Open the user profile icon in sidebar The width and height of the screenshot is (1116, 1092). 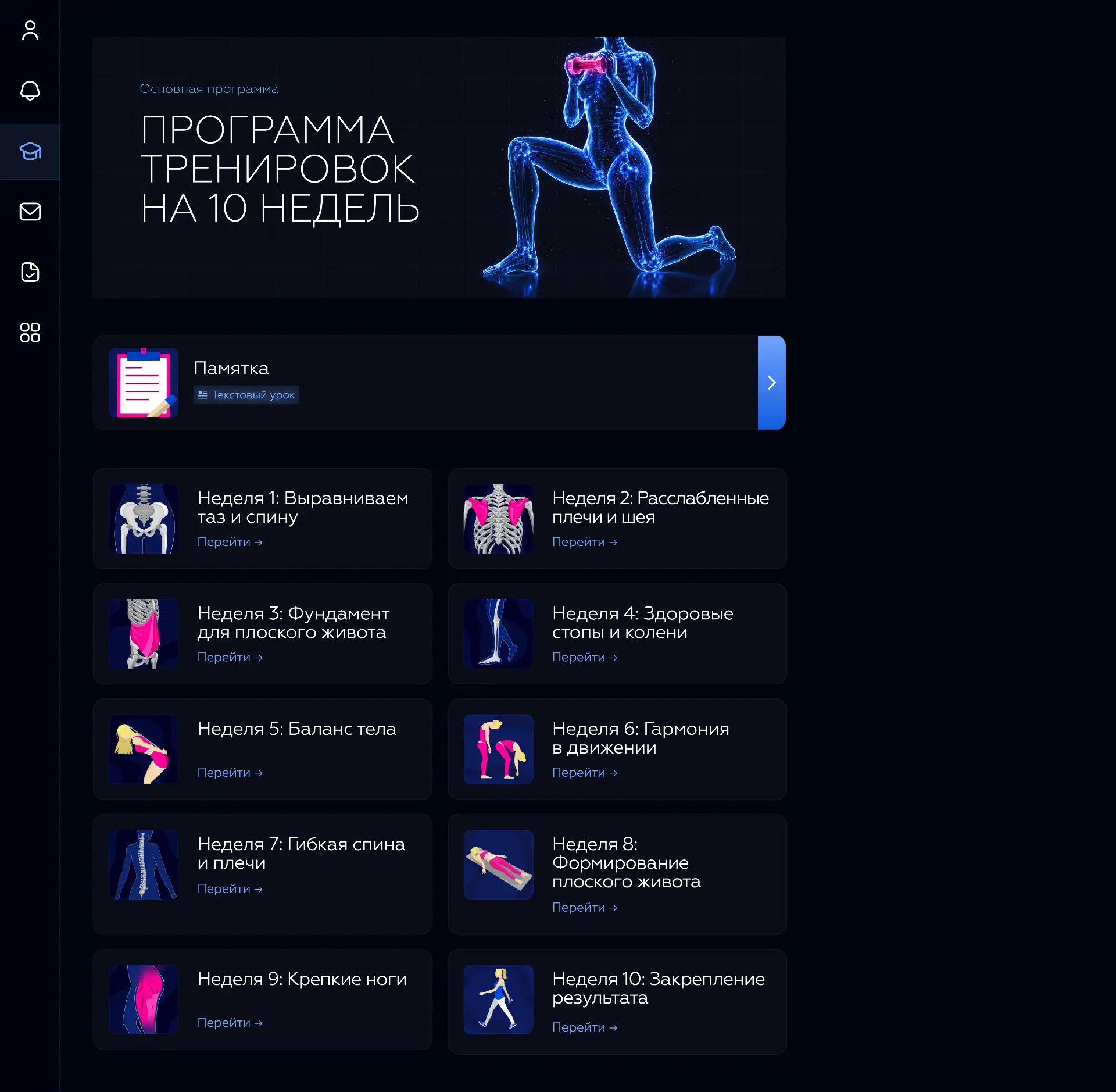point(30,30)
